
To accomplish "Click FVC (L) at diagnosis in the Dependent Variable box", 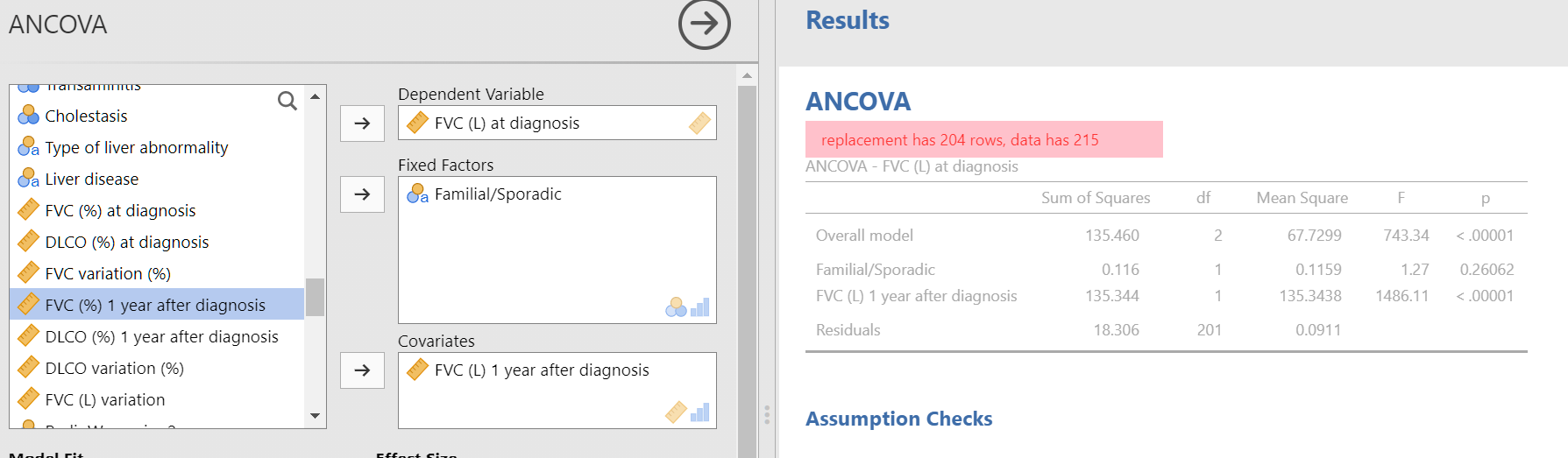I will pos(507,123).
